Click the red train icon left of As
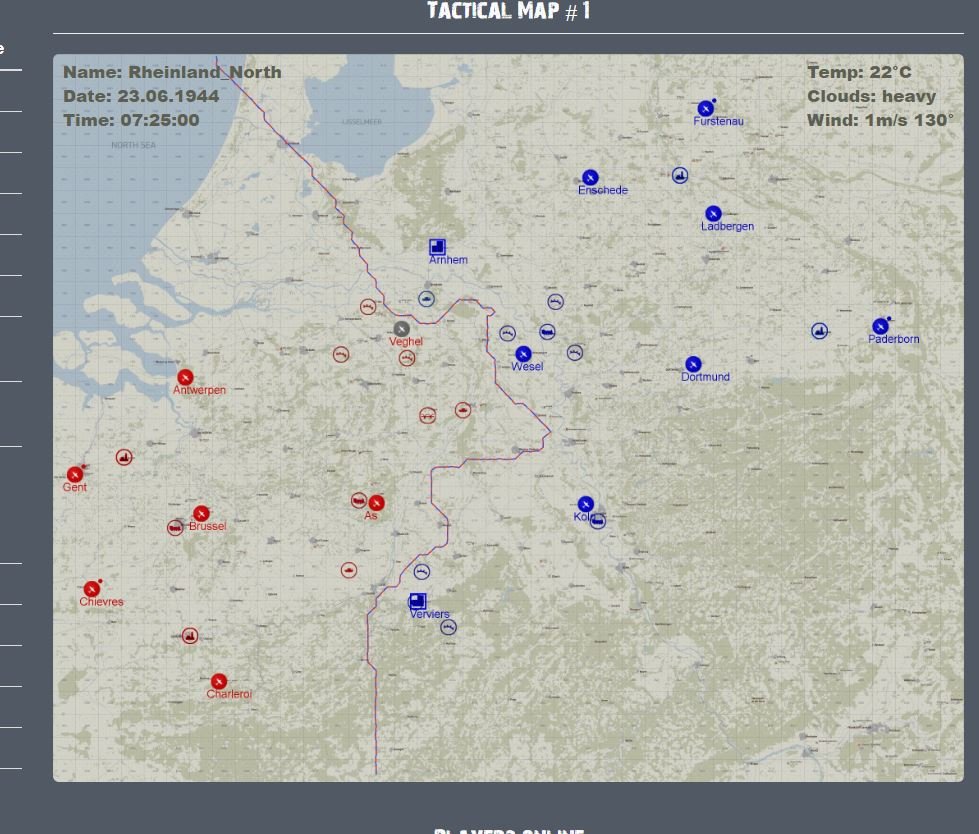The height and width of the screenshot is (834, 979). [359, 501]
